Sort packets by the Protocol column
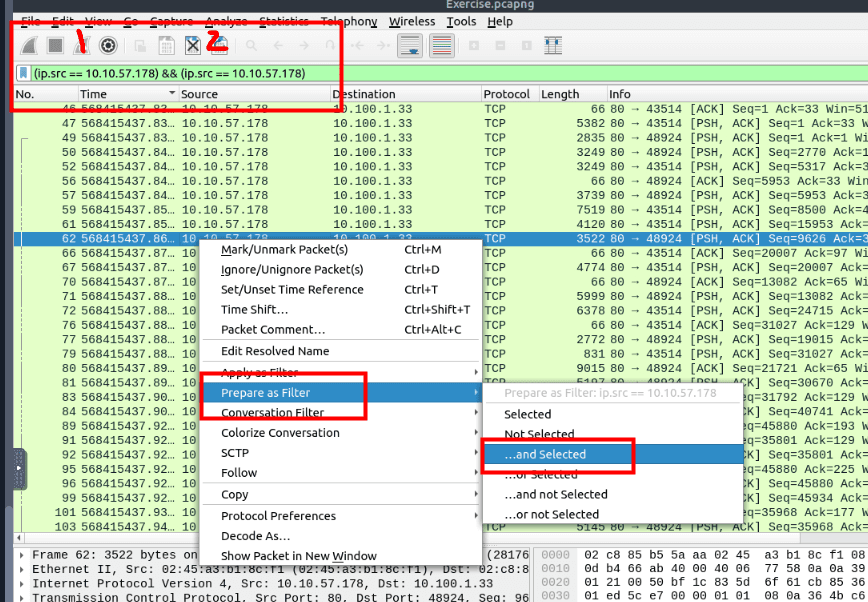Screen dimensions: 868x602 [x=507, y=94]
